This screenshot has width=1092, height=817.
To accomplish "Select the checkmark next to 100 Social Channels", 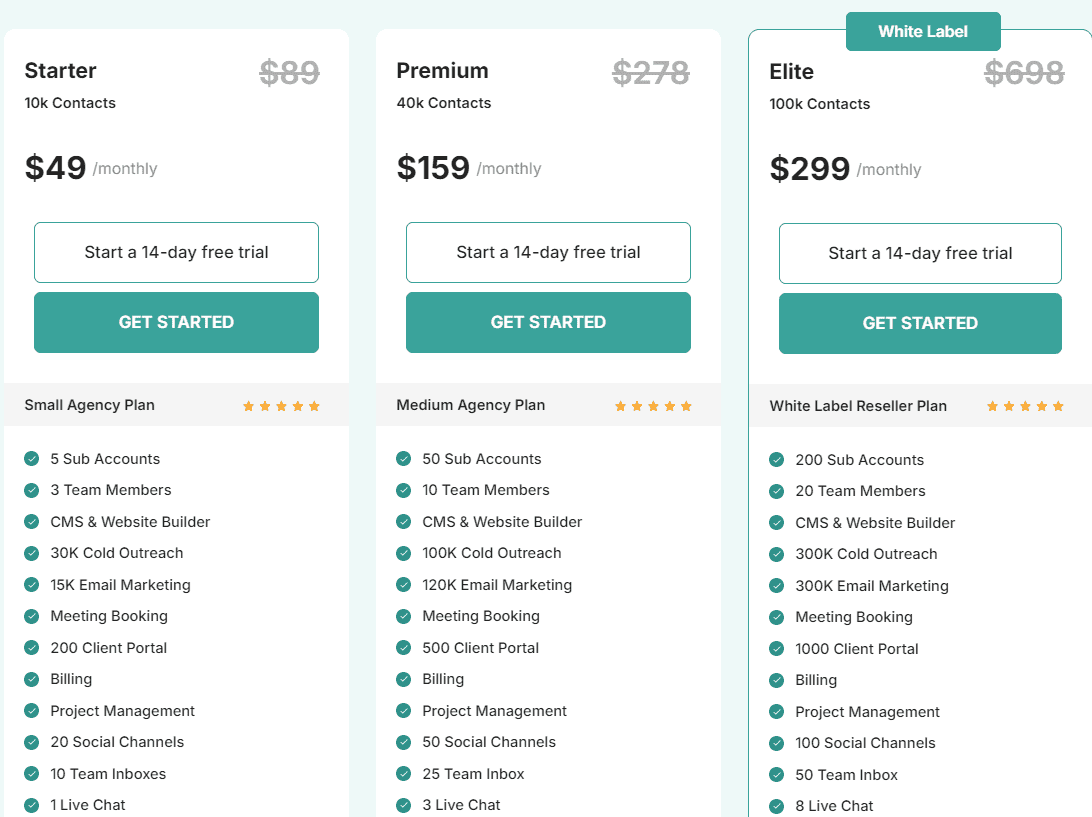I will point(776,743).
